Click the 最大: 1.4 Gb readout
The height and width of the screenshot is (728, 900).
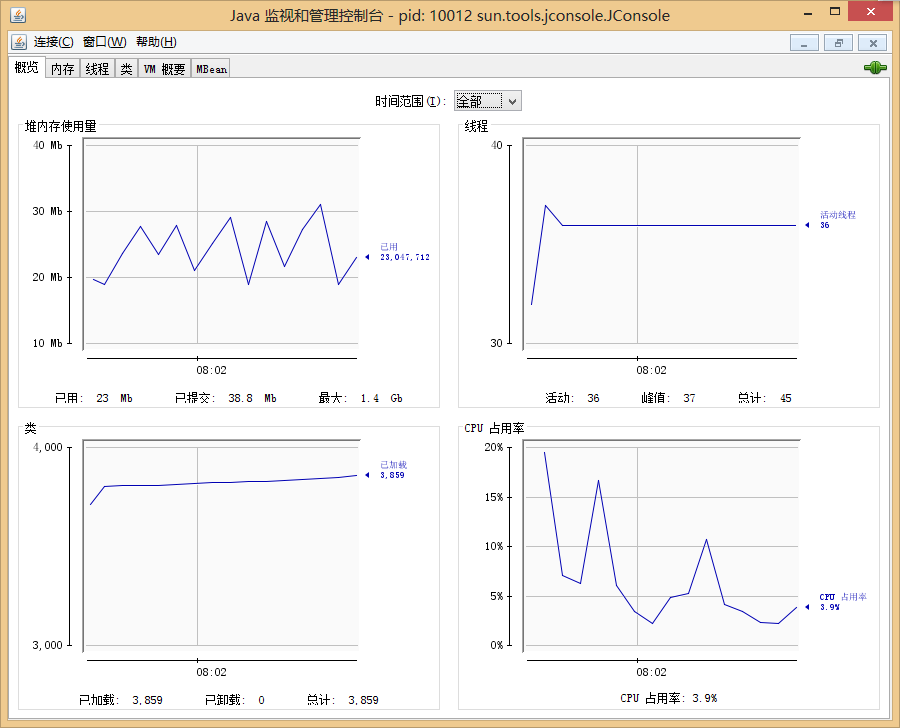360,398
